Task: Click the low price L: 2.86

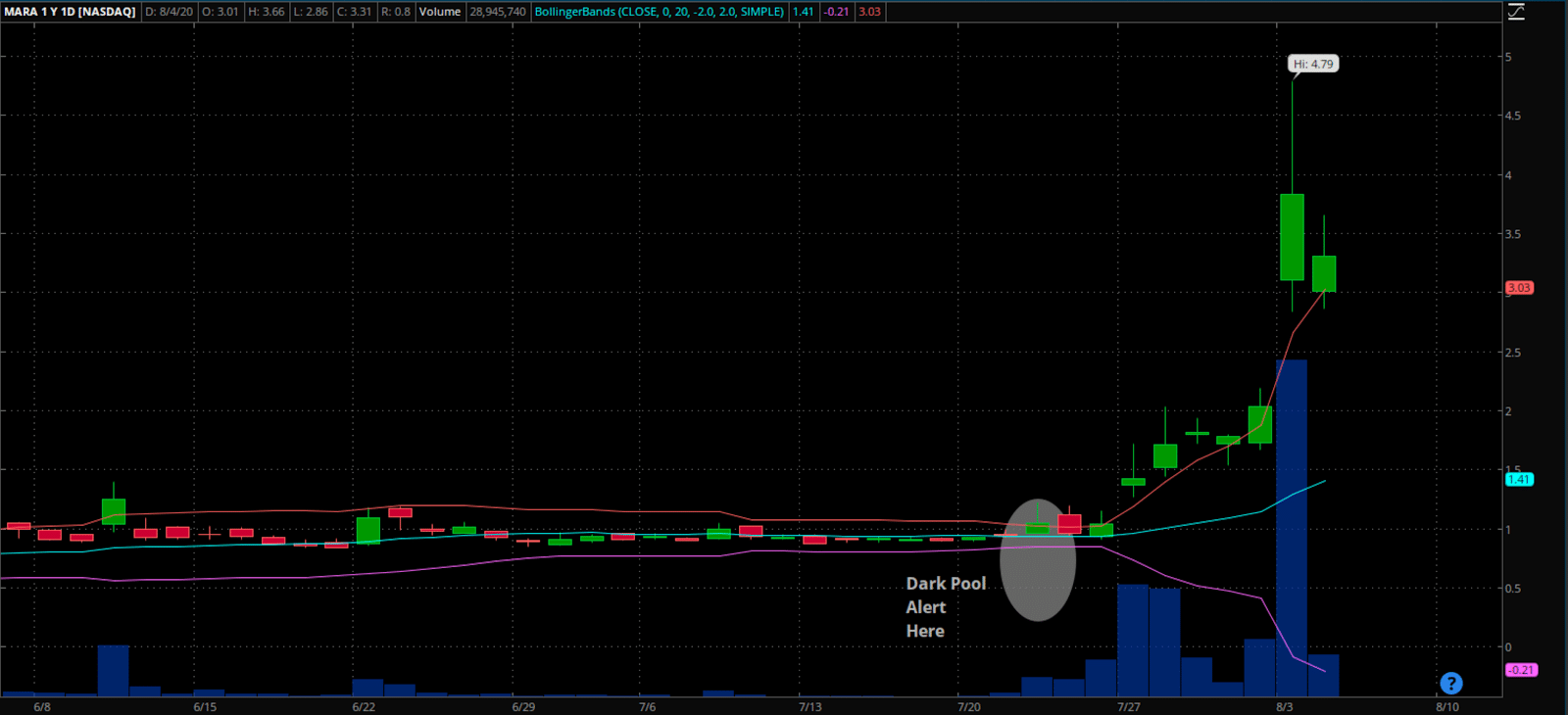Action: 311,12
